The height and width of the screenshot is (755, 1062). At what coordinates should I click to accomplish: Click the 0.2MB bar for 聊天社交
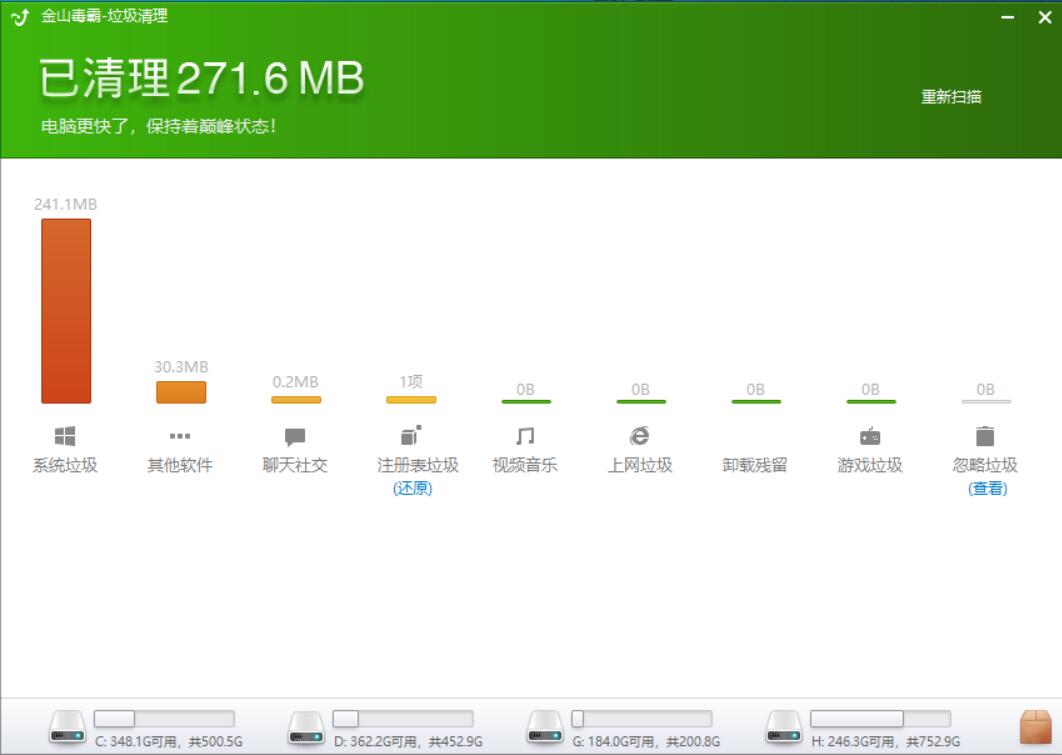(296, 400)
